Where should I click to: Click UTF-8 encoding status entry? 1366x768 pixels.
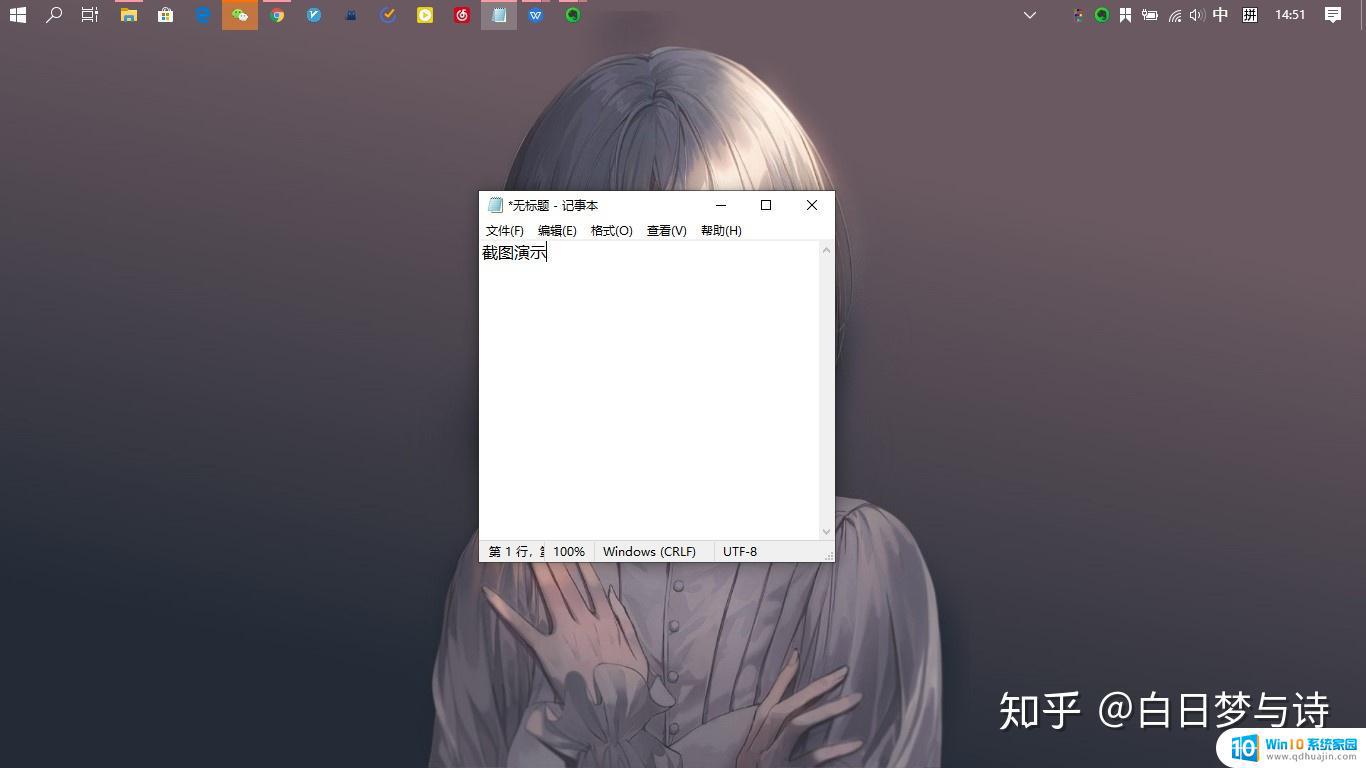click(740, 552)
